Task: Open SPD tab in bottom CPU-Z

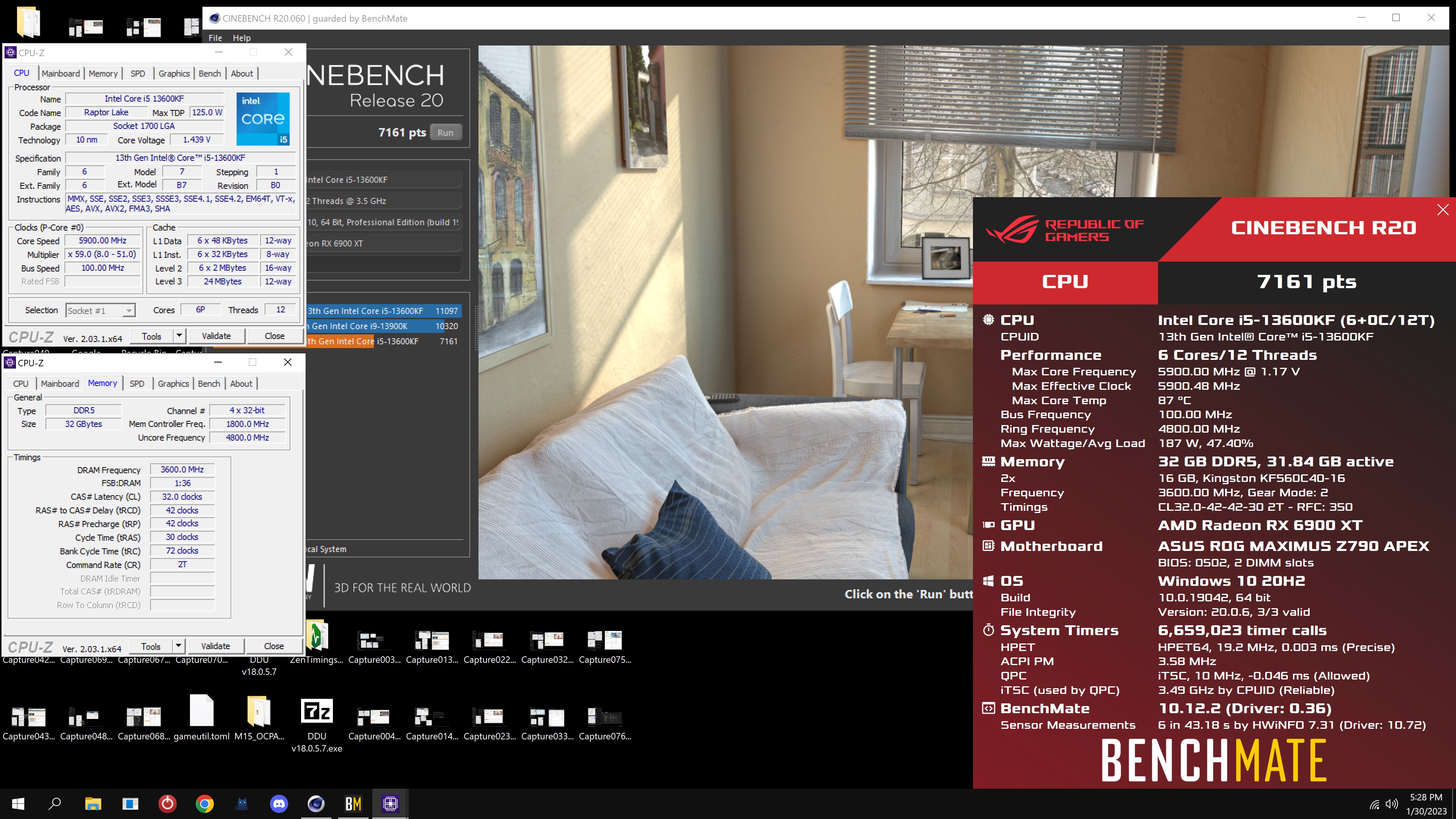Action: click(x=137, y=383)
